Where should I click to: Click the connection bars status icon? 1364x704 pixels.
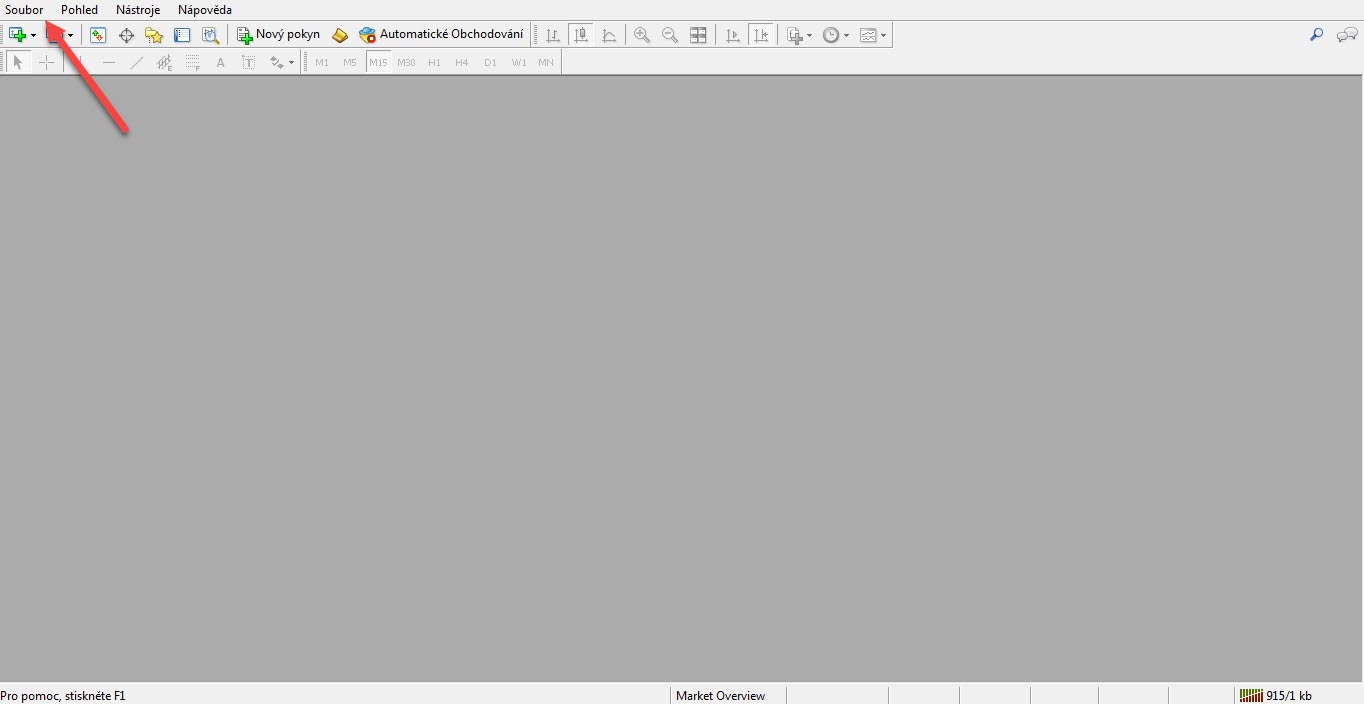click(1251, 695)
